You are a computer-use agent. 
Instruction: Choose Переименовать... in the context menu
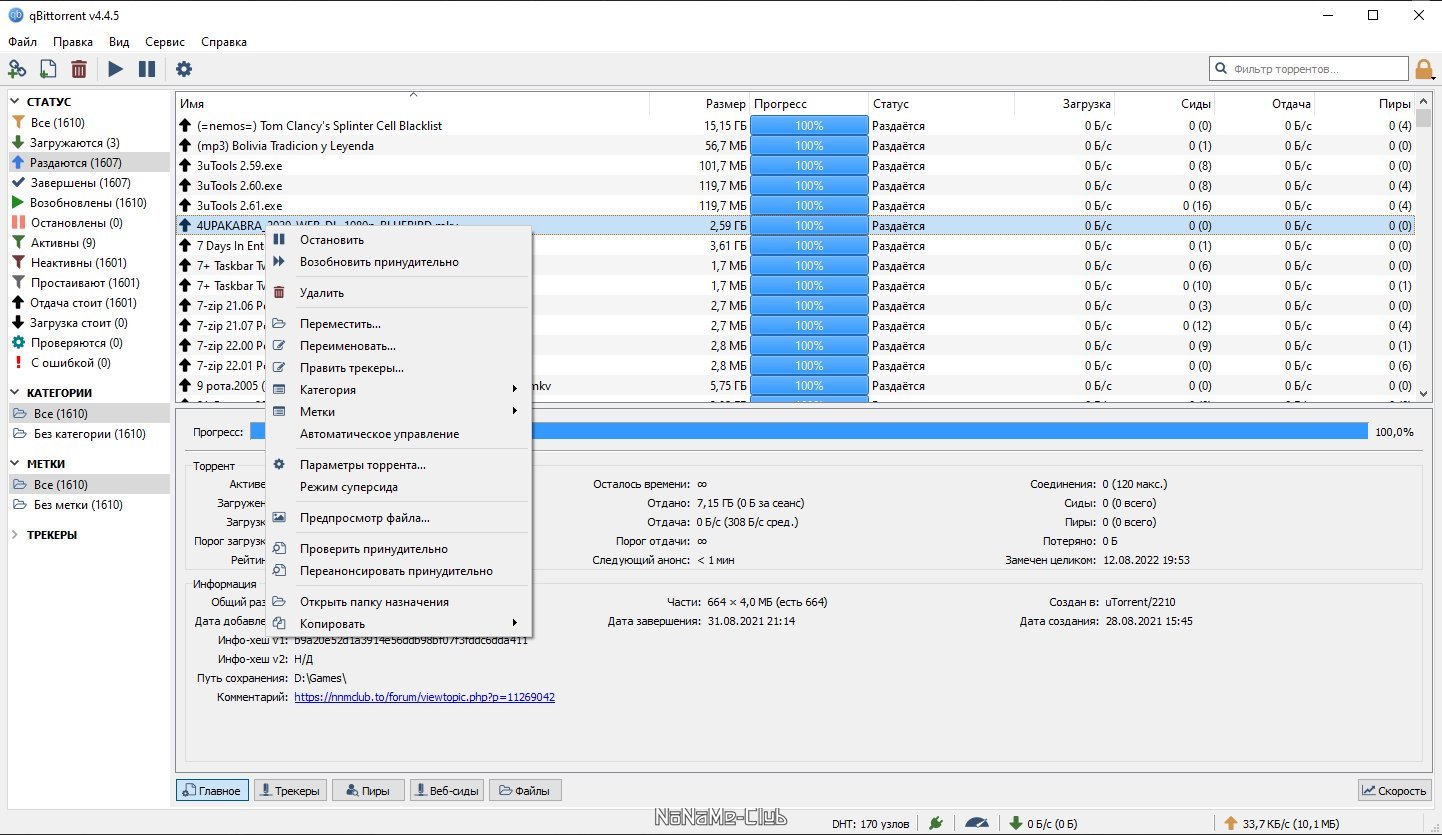coord(398,346)
